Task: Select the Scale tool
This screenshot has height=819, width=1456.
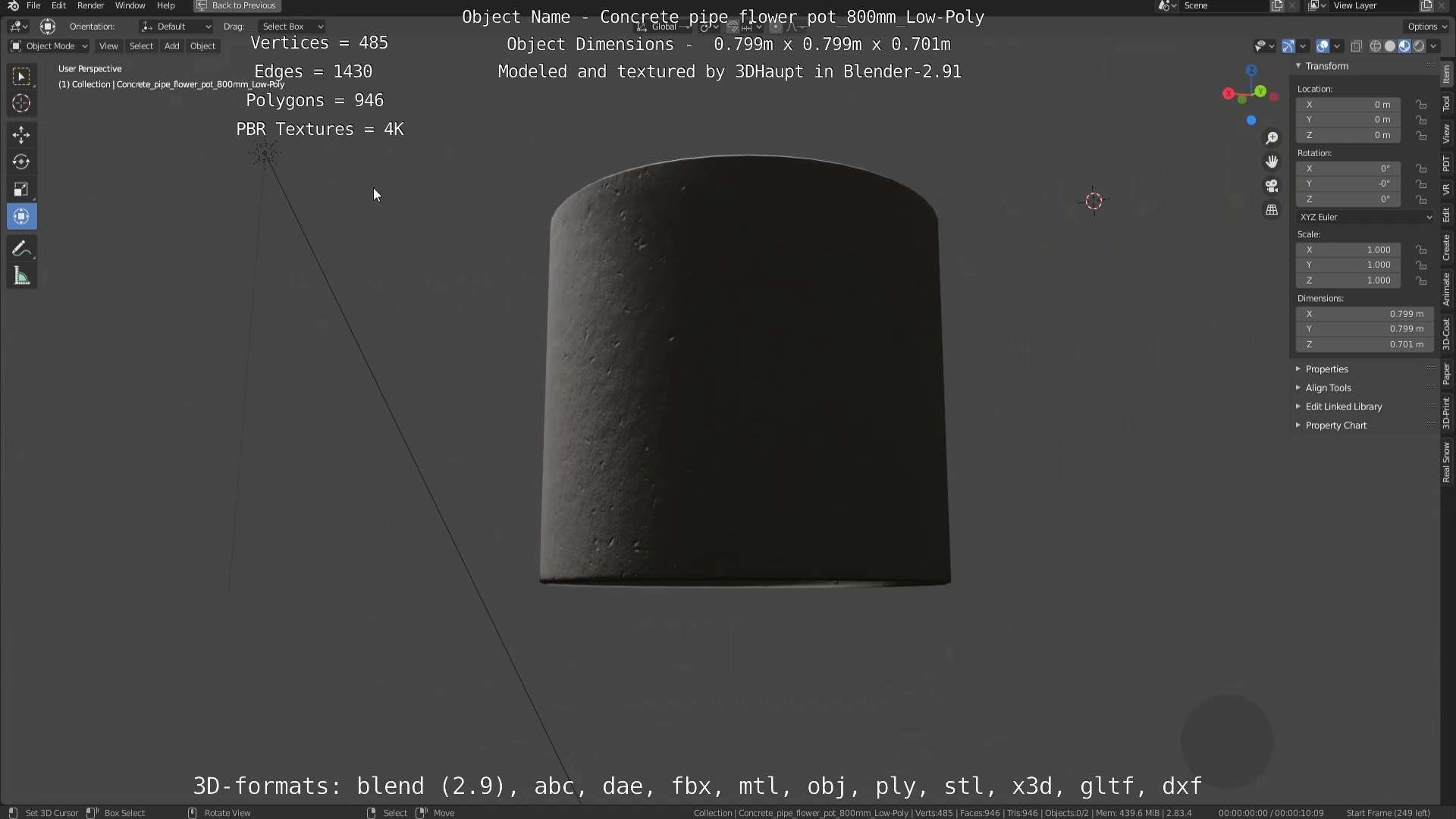Action: (x=21, y=189)
